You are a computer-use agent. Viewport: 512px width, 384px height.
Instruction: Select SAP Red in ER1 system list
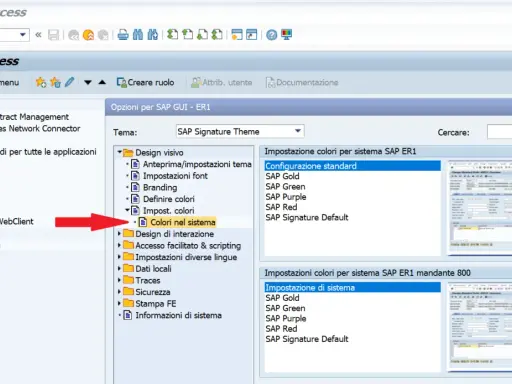click(353, 207)
